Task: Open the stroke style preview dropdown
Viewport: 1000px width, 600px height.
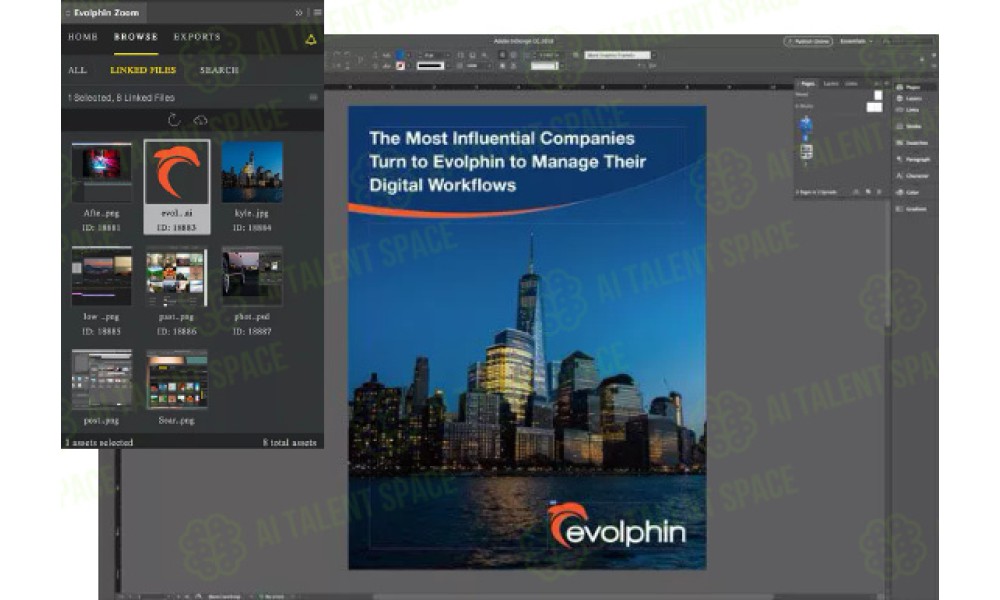Action: point(430,66)
